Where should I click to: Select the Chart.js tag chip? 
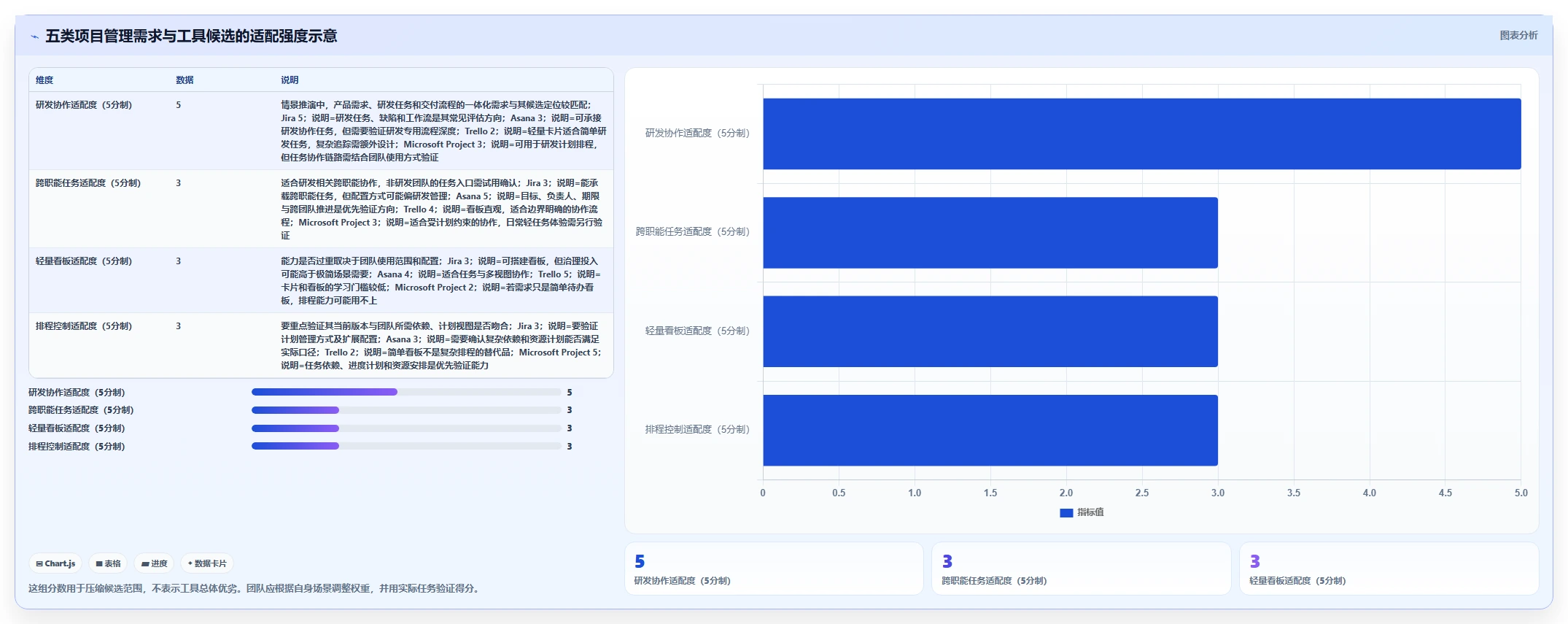[55, 563]
